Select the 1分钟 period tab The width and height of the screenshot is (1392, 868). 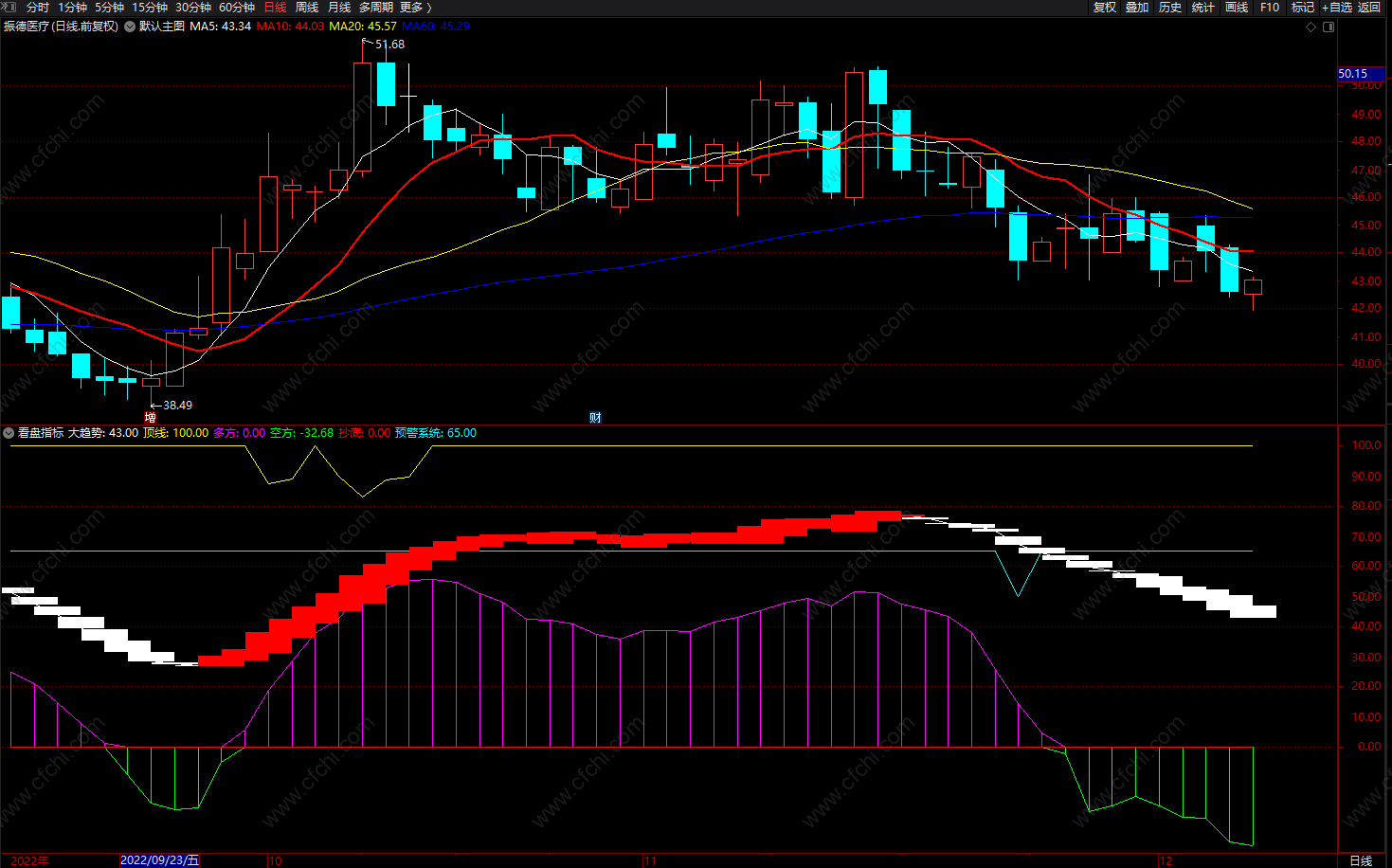[73, 7]
